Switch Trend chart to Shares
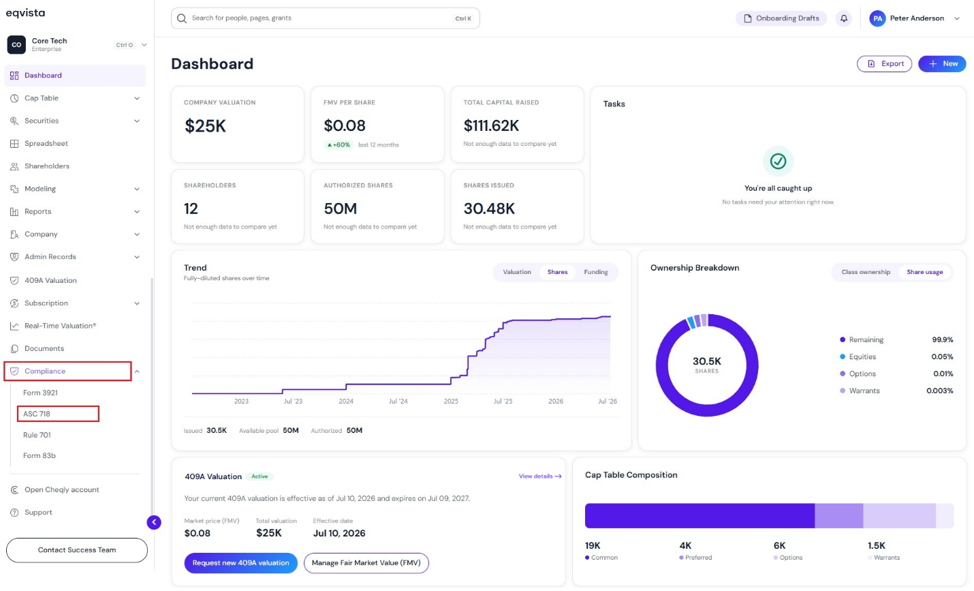The width and height of the screenshot is (974, 591). click(557, 272)
